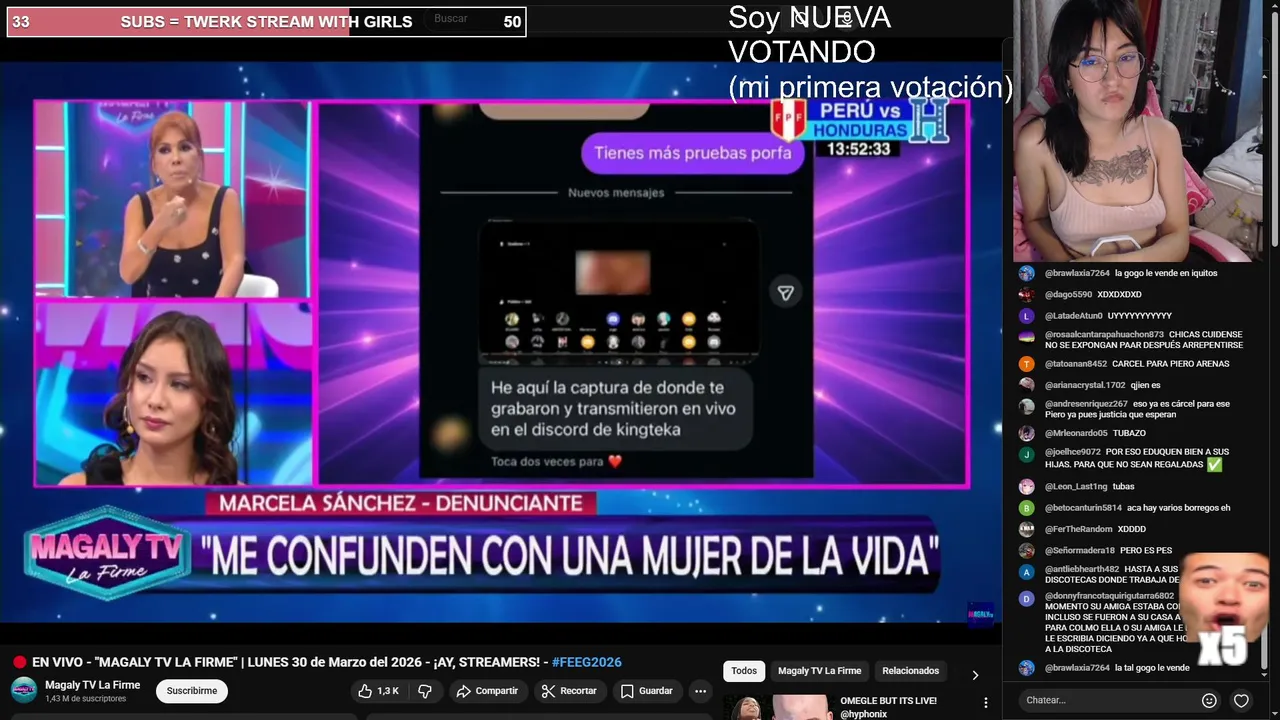The height and width of the screenshot is (720, 1280).
Task: Click avatar of @dago5590 in chat
Action: point(1026,294)
